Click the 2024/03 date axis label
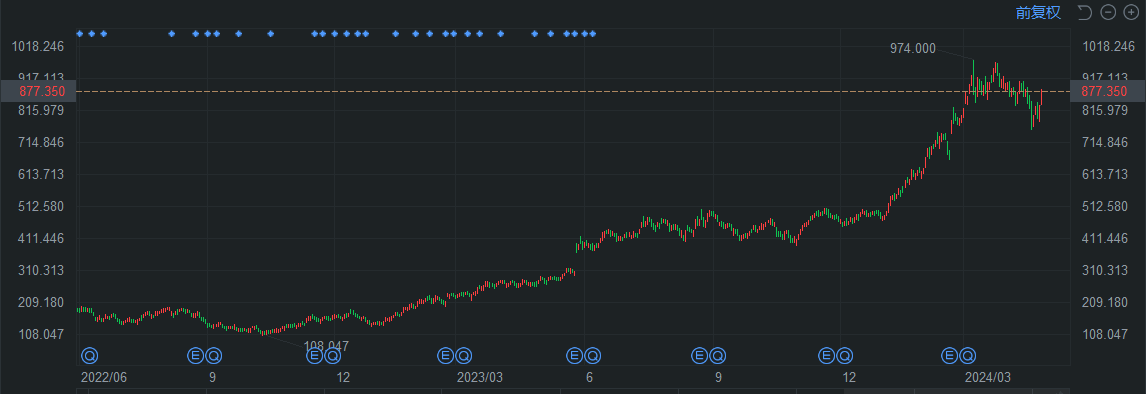This screenshot has width=1146, height=394. pyautogui.click(x=988, y=377)
